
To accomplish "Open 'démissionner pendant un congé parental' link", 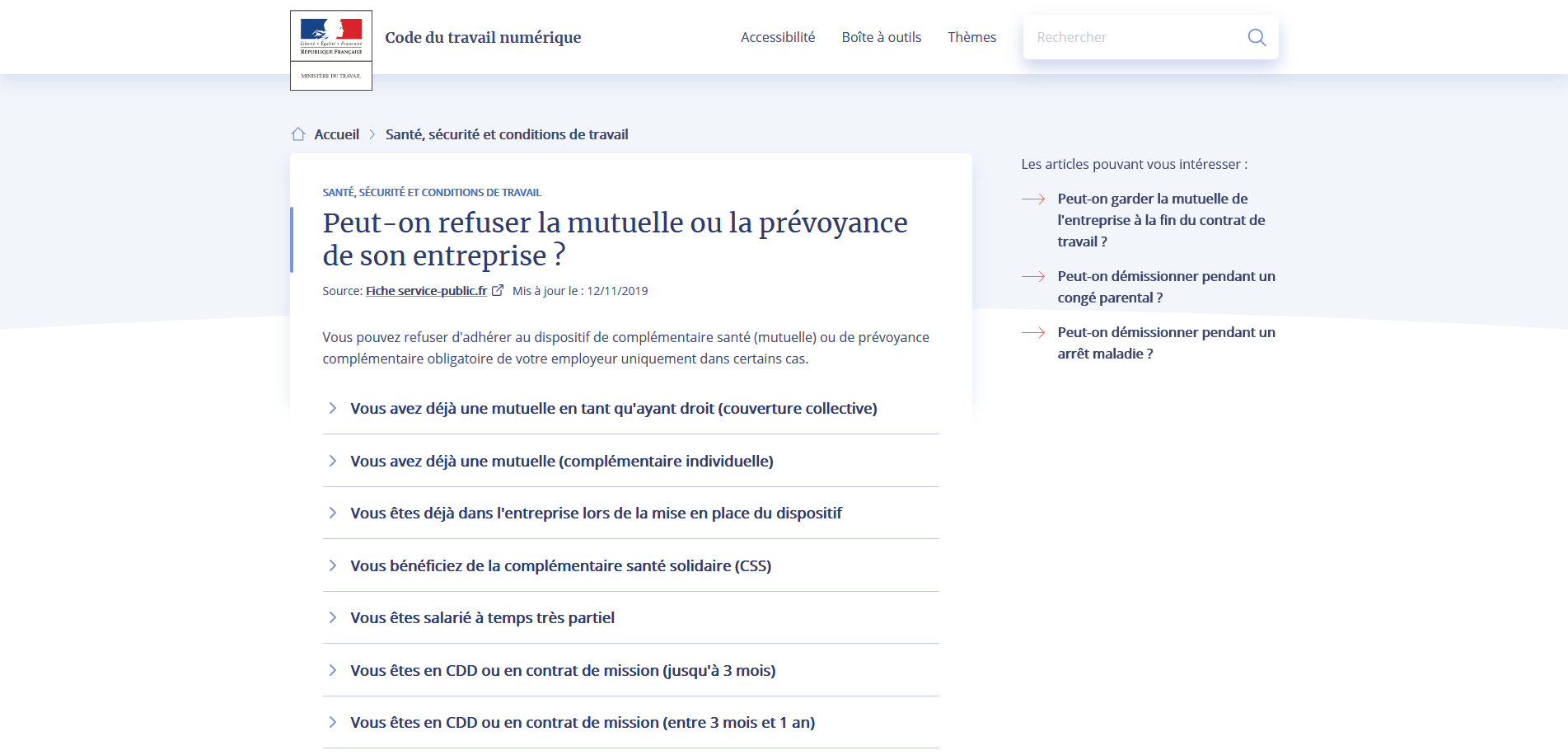I will (1166, 287).
